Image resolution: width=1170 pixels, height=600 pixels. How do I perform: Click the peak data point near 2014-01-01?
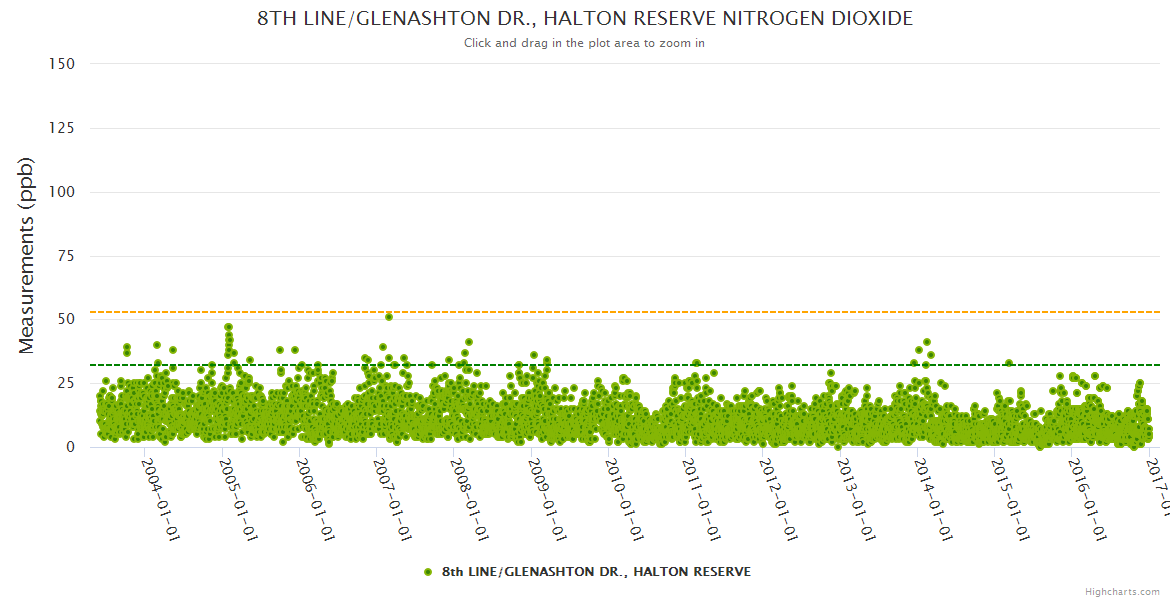[x=927, y=343]
